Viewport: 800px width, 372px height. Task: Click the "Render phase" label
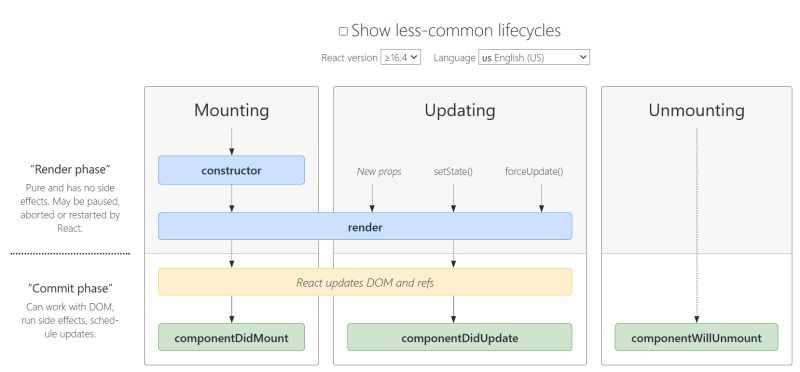tap(70, 169)
